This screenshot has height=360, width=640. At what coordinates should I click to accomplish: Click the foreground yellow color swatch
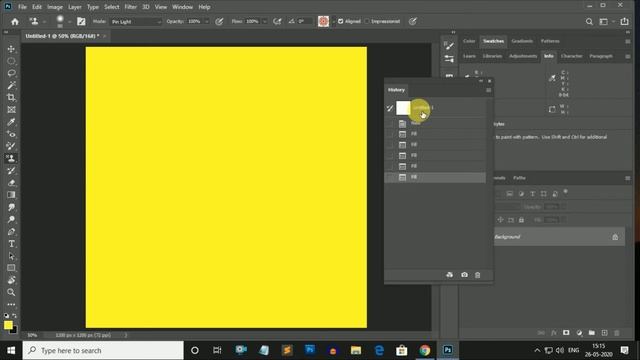click(8, 325)
